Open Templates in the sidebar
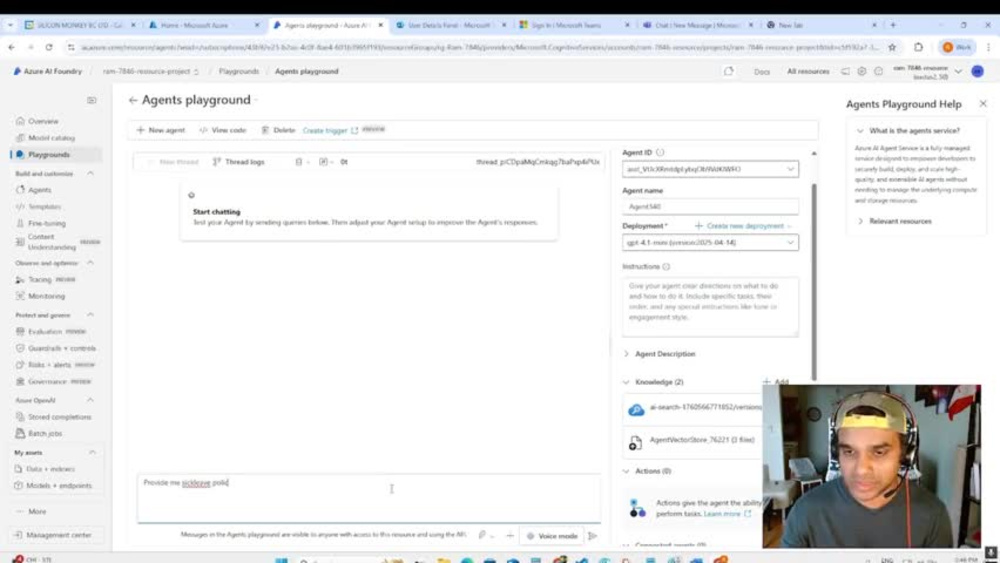This screenshot has width=1000, height=563. (44, 207)
